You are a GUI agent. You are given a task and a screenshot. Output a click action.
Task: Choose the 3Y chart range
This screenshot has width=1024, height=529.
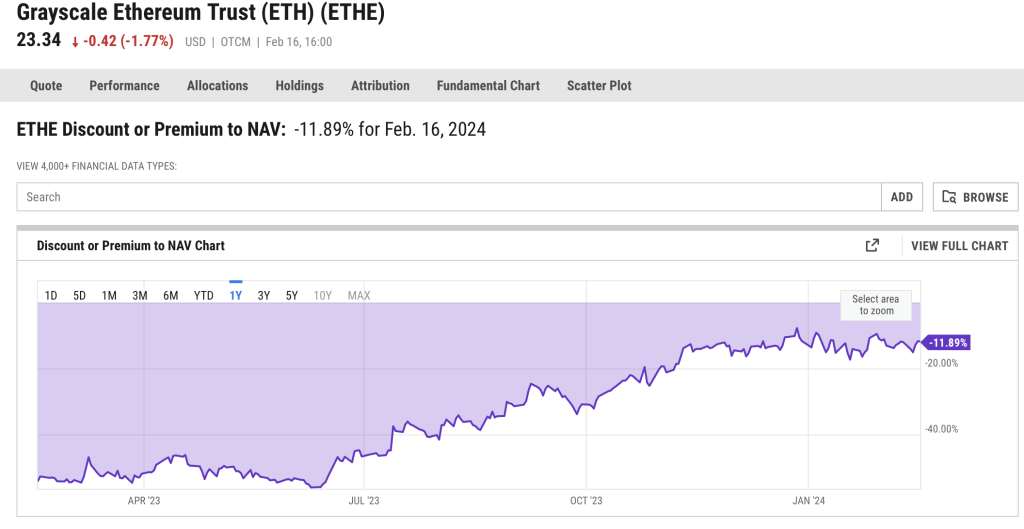264,295
